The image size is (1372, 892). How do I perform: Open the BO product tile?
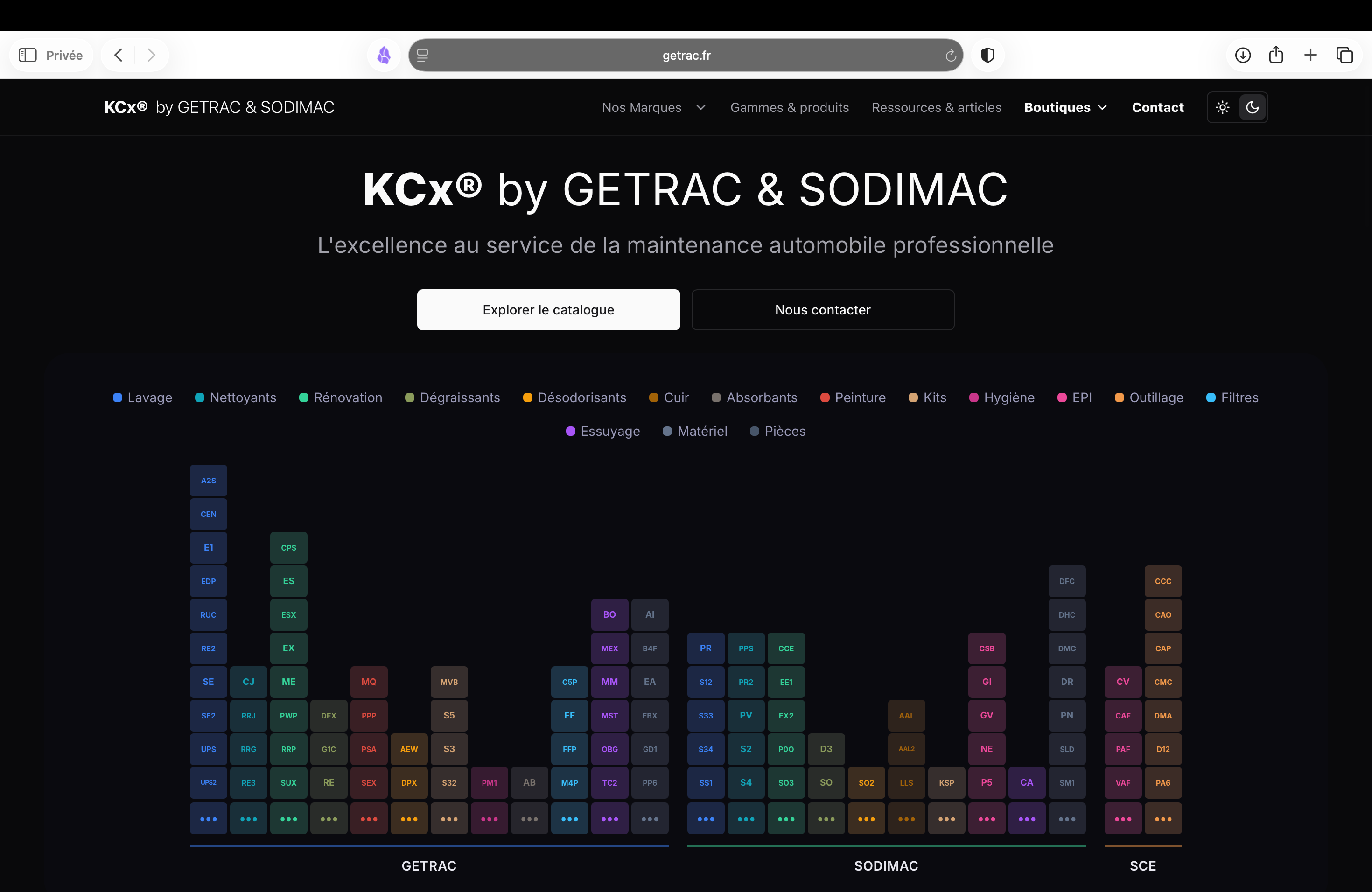609,615
